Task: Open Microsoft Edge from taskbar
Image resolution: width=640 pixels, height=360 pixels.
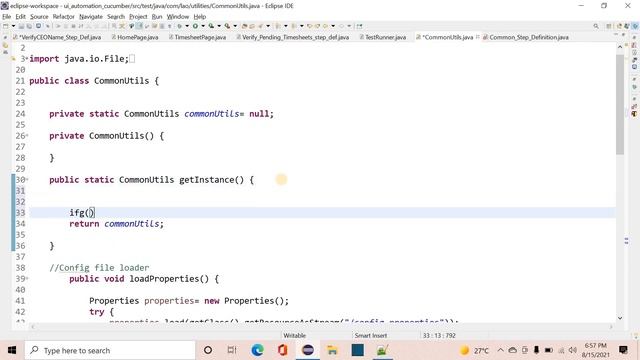Action: click(x=258, y=350)
